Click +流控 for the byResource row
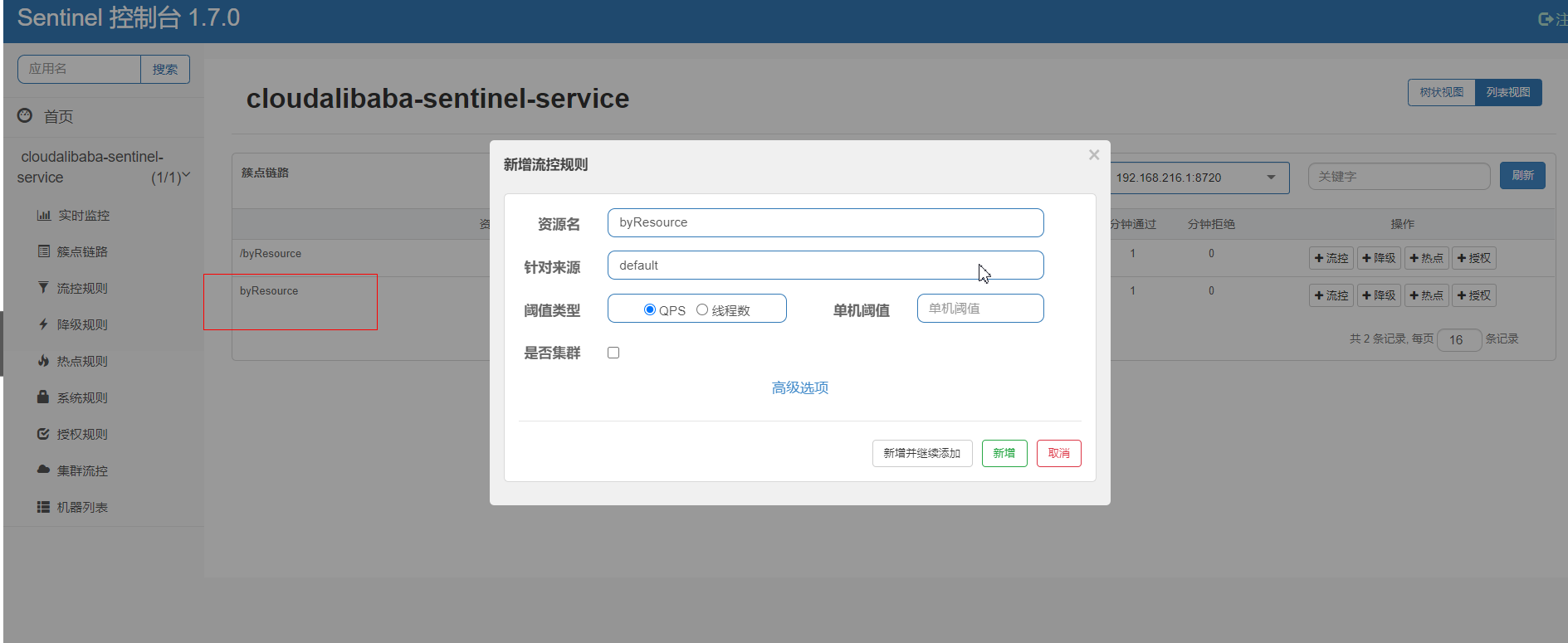The height and width of the screenshot is (643, 1568). 1331,295
